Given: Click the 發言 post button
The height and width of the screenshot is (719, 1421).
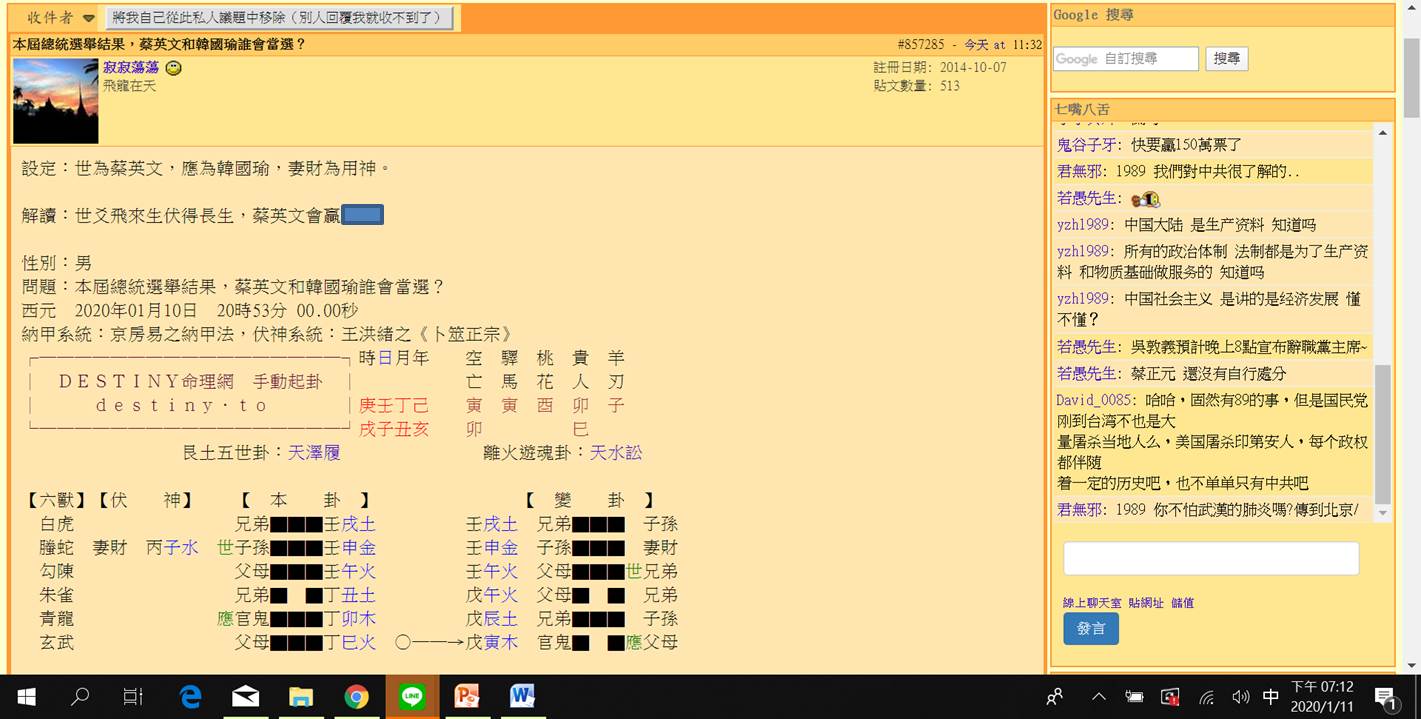Looking at the screenshot, I should [x=1091, y=630].
